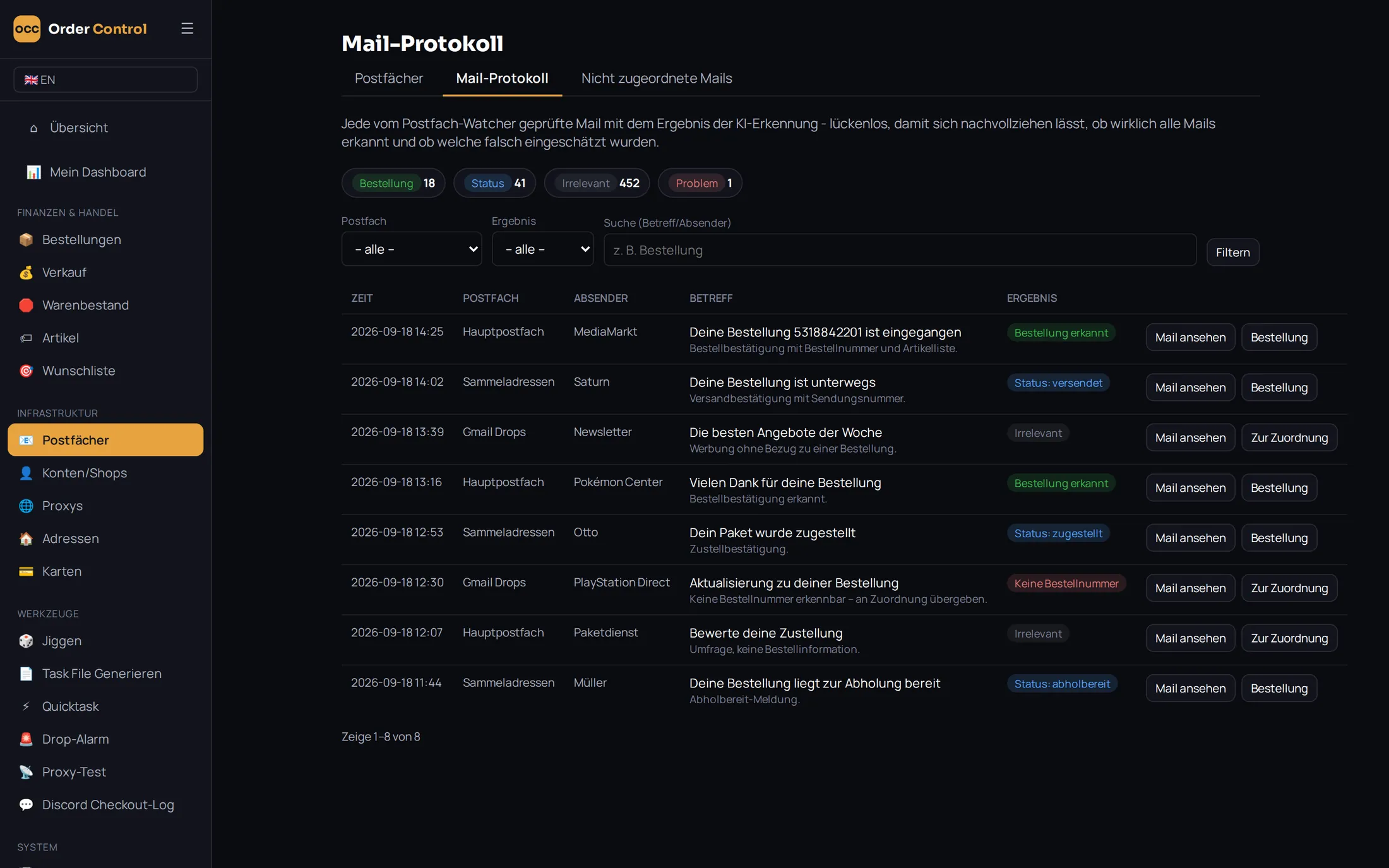Viewport: 1389px width, 868px height.
Task: Switch to the Postfächer tab
Action: [389, 78]
